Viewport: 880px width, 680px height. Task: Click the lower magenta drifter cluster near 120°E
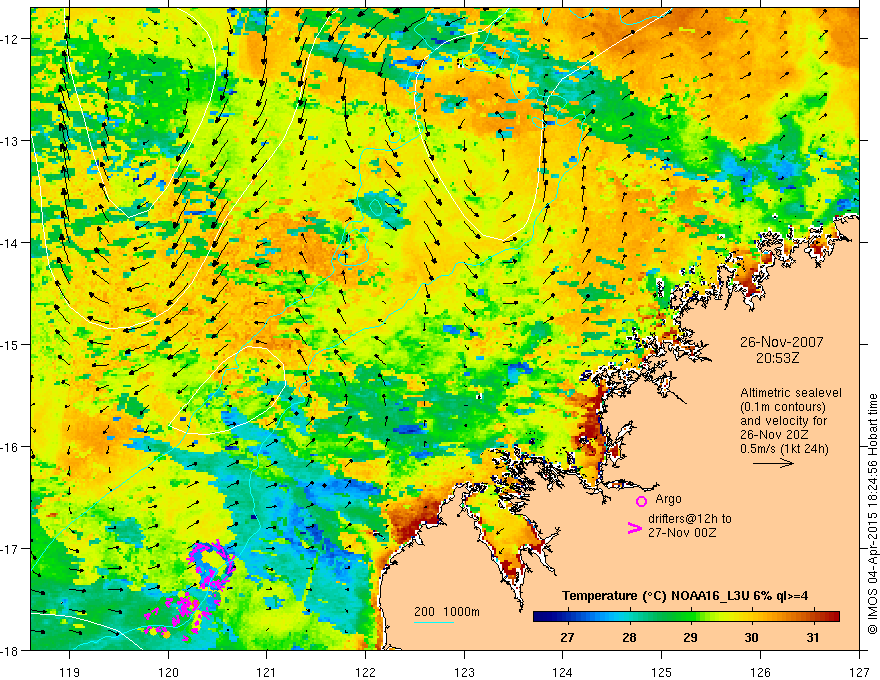(x=178, y=615)
